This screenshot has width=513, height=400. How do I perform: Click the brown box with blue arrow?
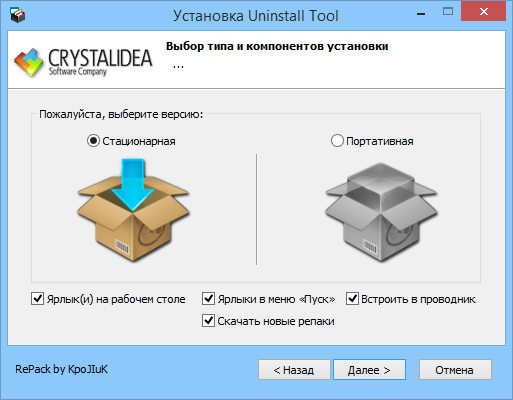point(133,210)
